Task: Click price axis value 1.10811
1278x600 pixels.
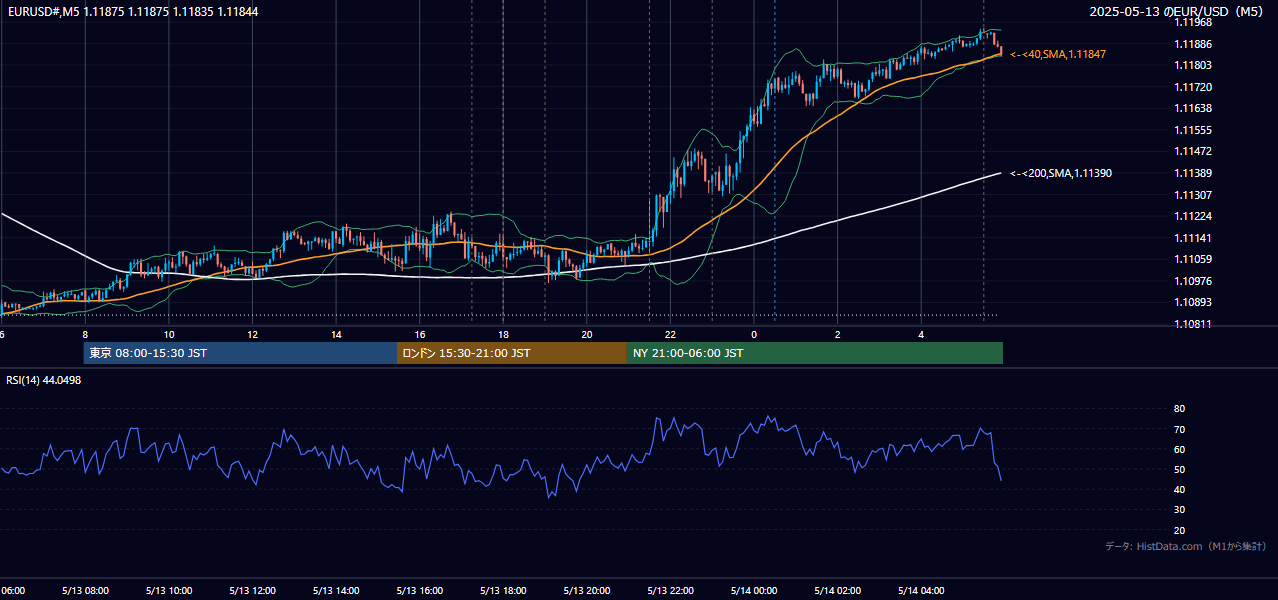Action: click(1193, 324)
